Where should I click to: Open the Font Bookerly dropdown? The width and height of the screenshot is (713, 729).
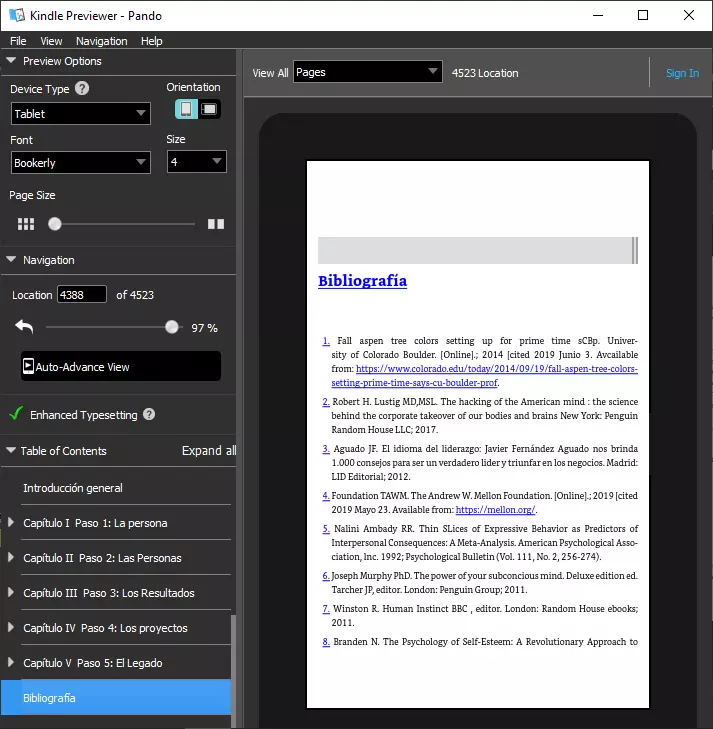click(x=81, y=163)
